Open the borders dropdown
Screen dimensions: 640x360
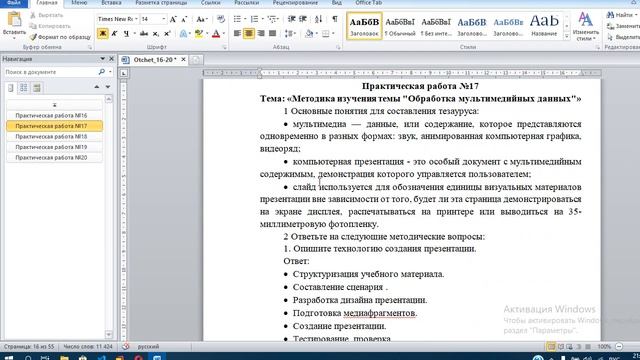pyautogui.click(x=333, y=33)
